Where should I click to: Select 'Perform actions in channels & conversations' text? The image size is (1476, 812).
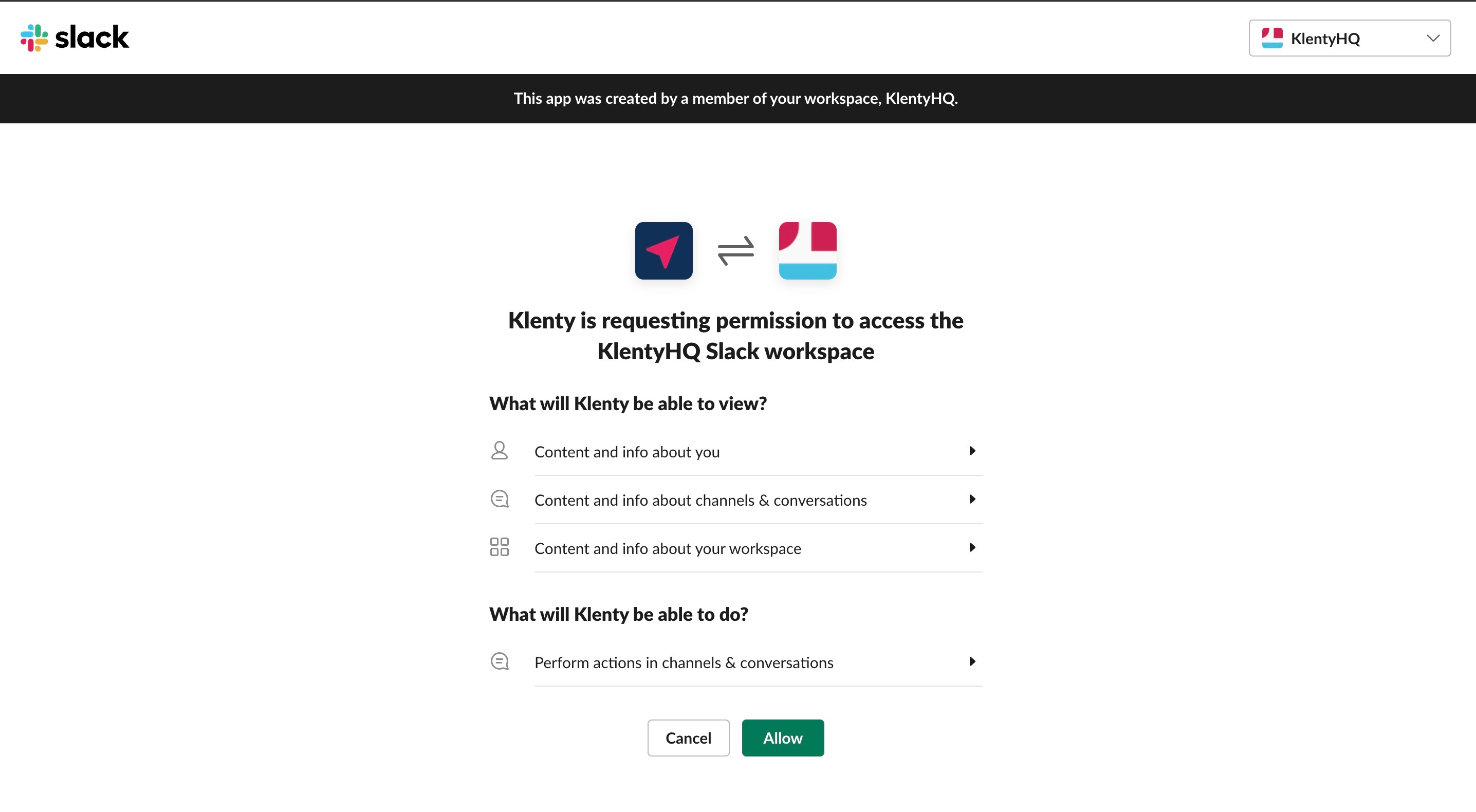684,662
